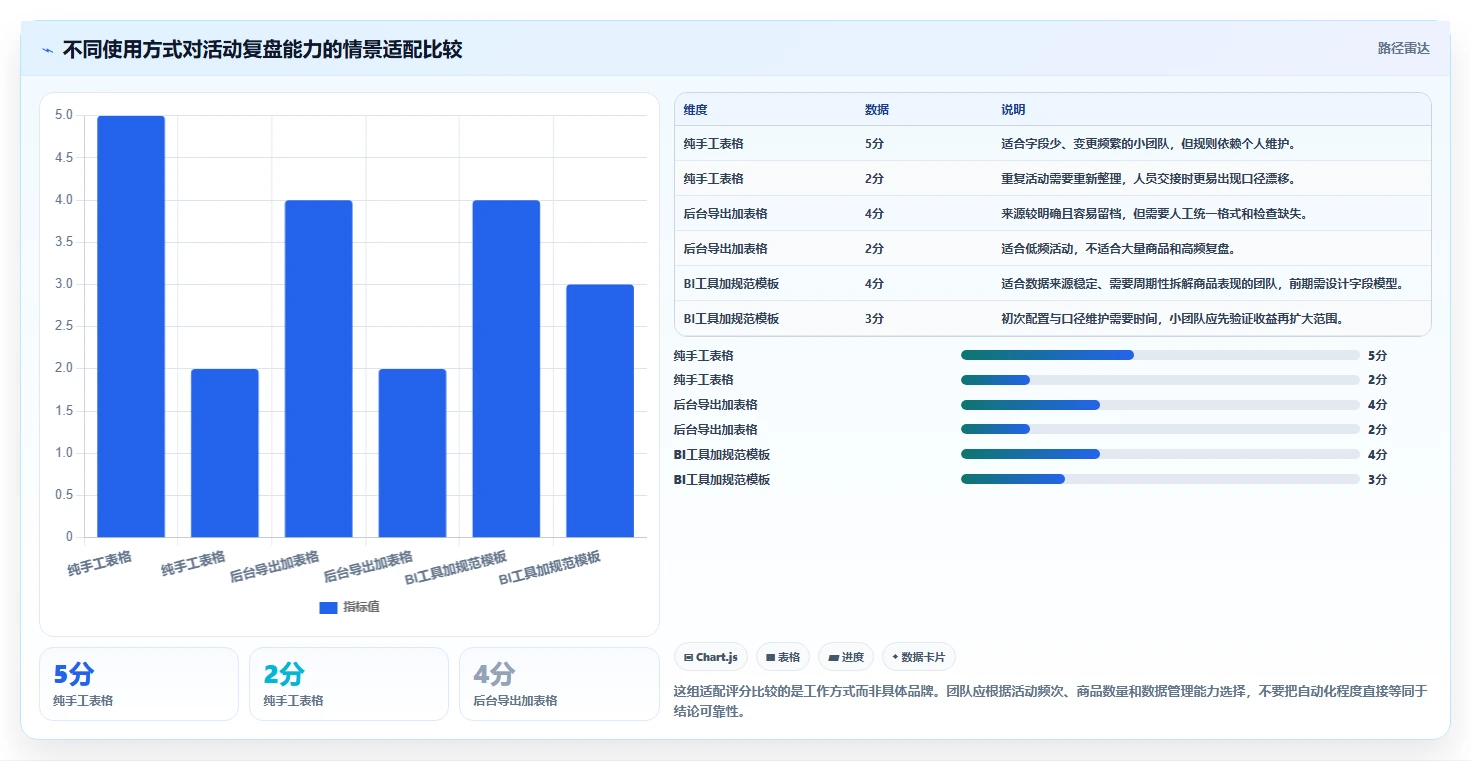Open the 5分 纯手工表格 summary card
The height and width of the screenshot is (761, 1471).
click(x=139, y=684)
